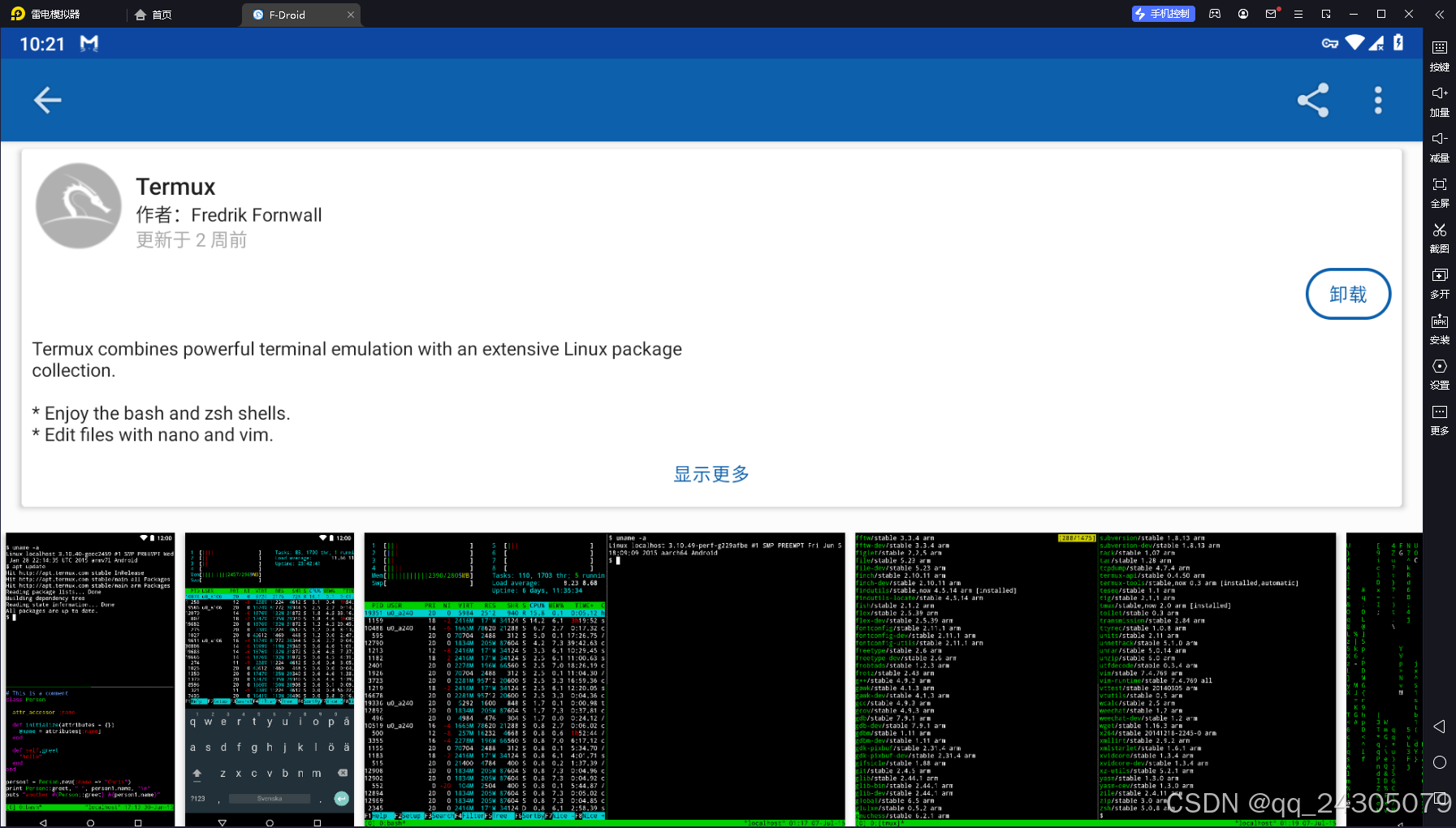Screen dimensions: 1456x828
Task: Click the battery status icon
Action: 1398,42
